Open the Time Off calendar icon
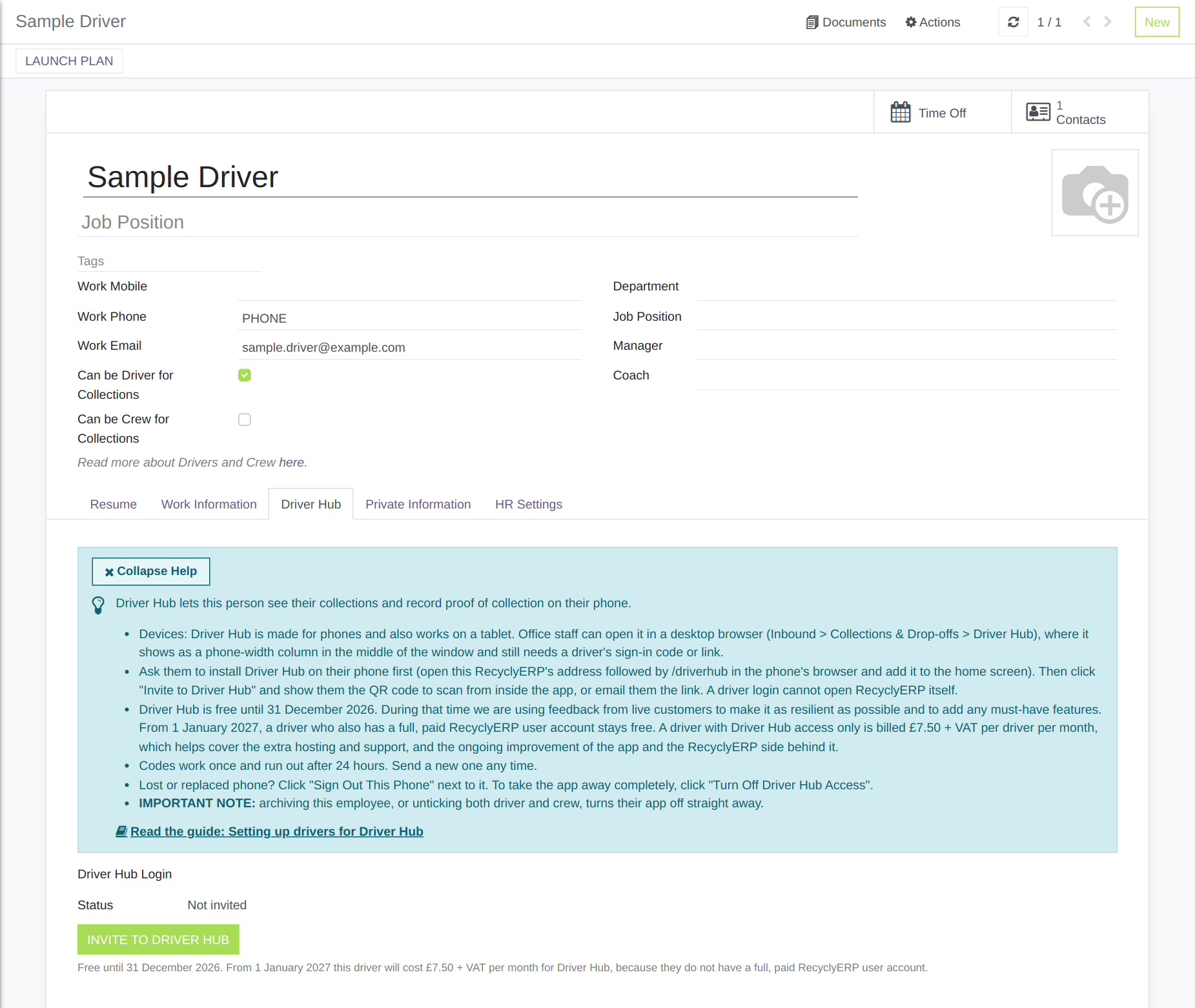Screen dimensions: 1195x1008 (900, 112)
